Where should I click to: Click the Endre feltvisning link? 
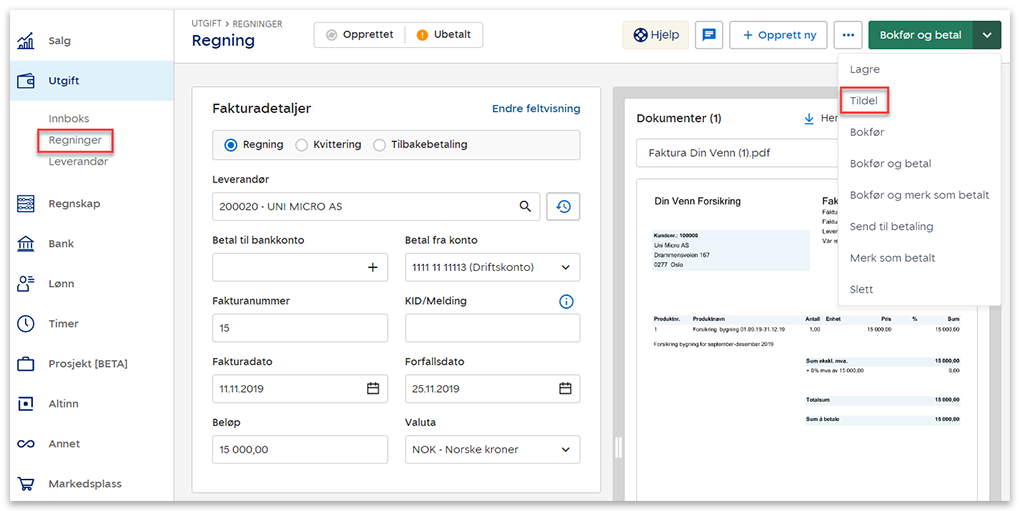[x=535, y=109]
